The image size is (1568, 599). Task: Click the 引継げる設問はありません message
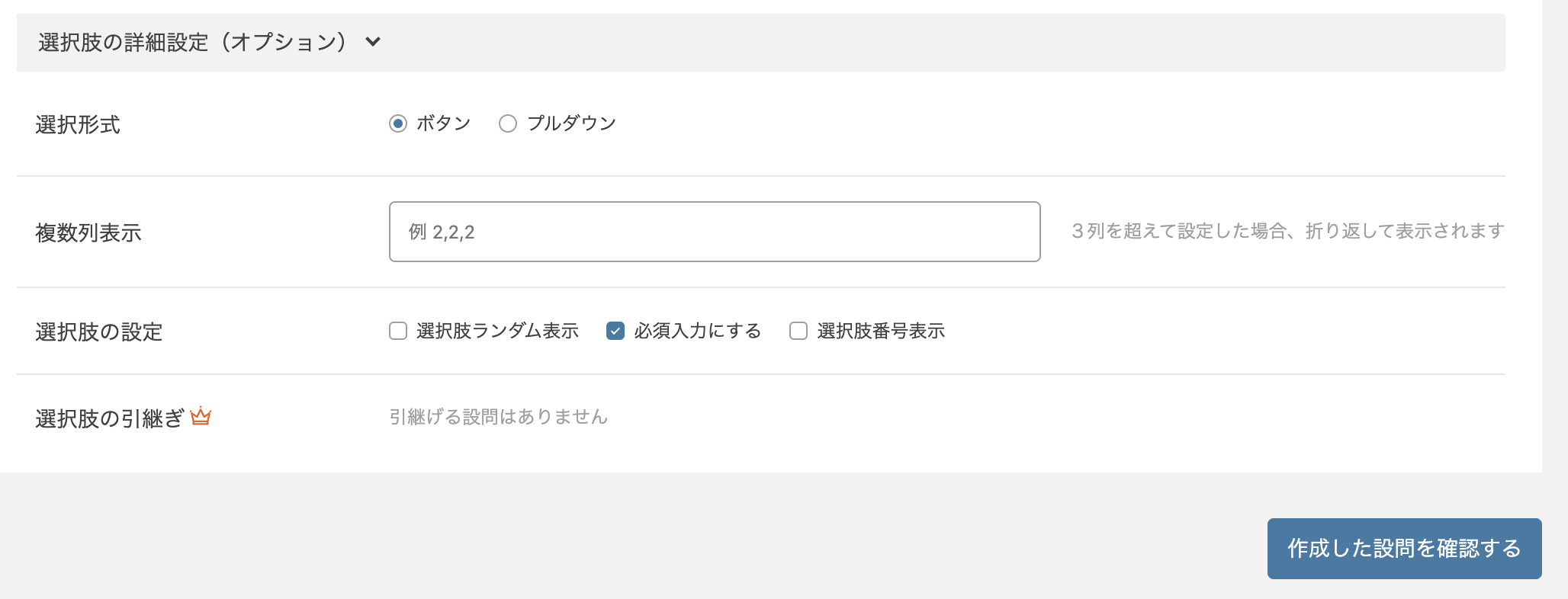click(x=499, y=417)
